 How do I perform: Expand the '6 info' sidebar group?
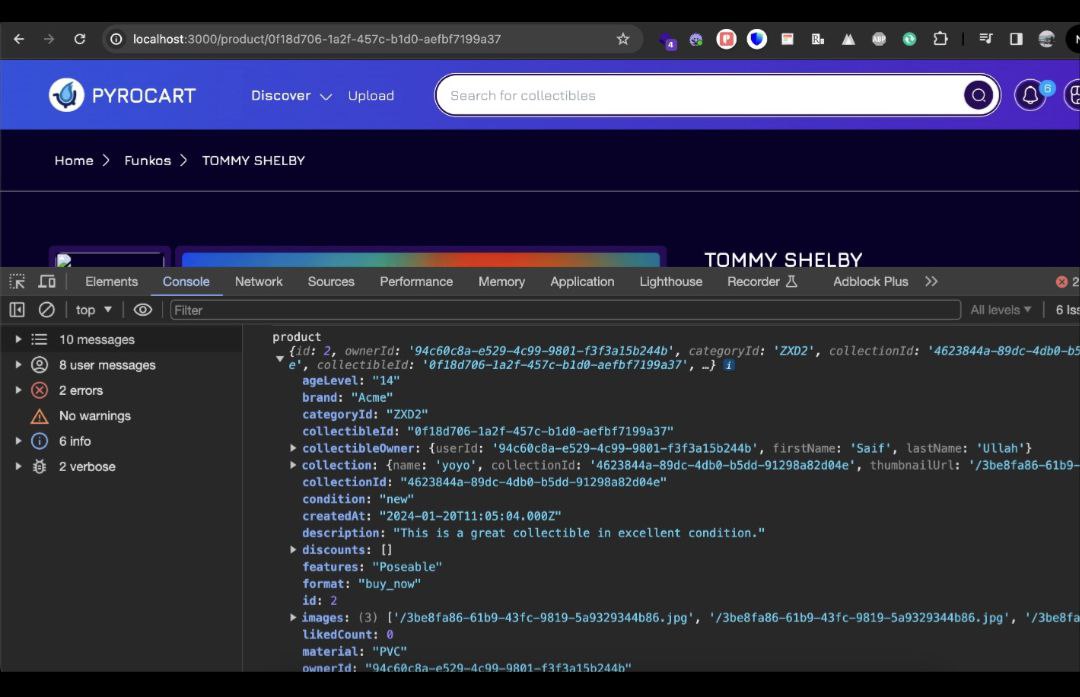pos(19,441)
